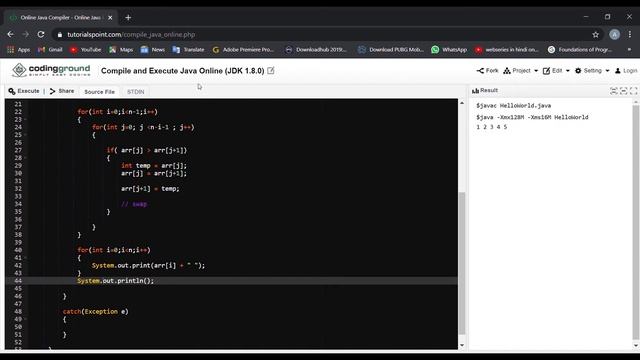Viewport: 640px width, 360px height.
Task: Open the YouTube bookmark
Action: [x=85, y=50]
